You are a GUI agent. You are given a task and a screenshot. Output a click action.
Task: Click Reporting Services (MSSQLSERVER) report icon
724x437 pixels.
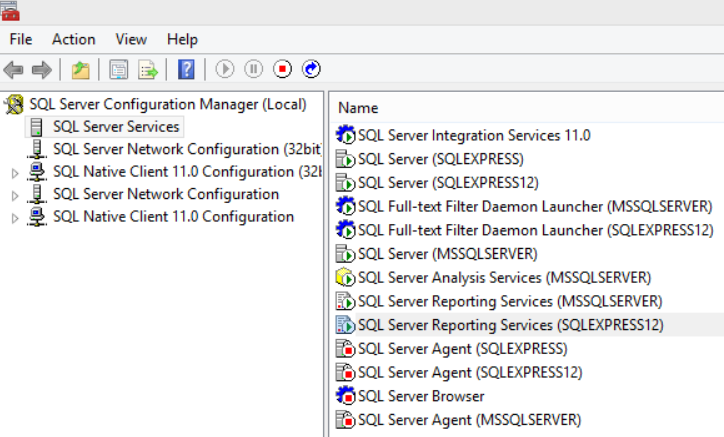345,301
